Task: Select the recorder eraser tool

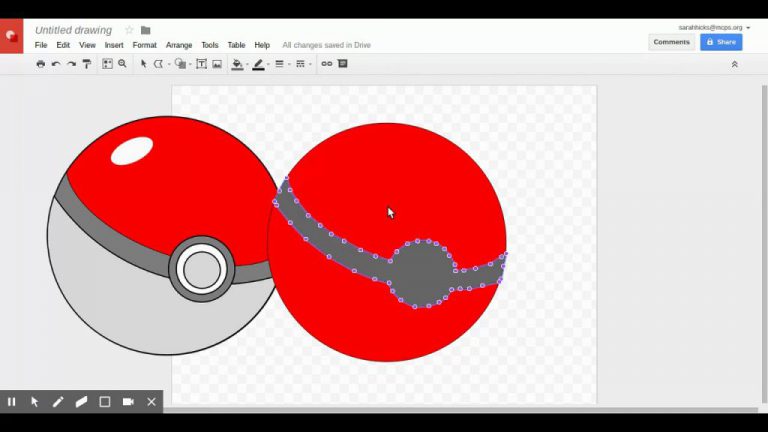Action: click(x=81, y=402)
